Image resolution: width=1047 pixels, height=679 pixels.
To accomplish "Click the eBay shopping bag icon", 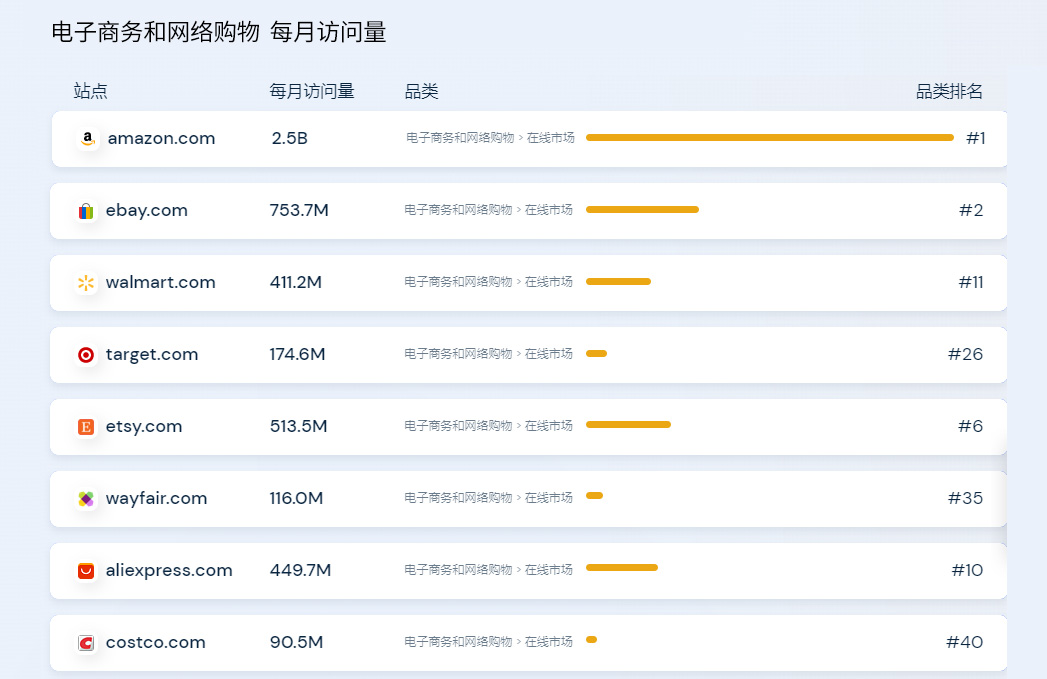I will 86,211.
